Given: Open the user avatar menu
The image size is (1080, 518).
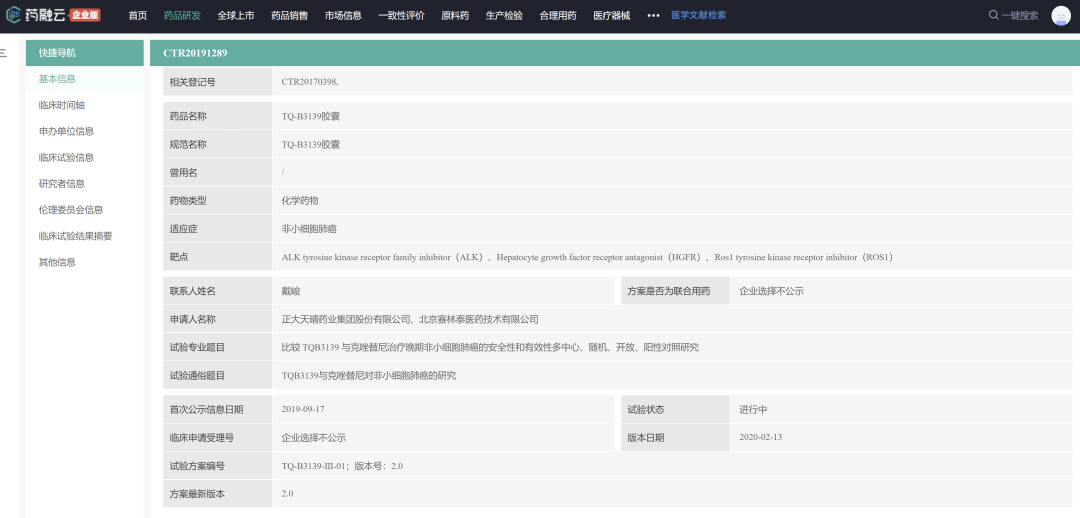Looking at the screenshot, I should pos(1060,15).
